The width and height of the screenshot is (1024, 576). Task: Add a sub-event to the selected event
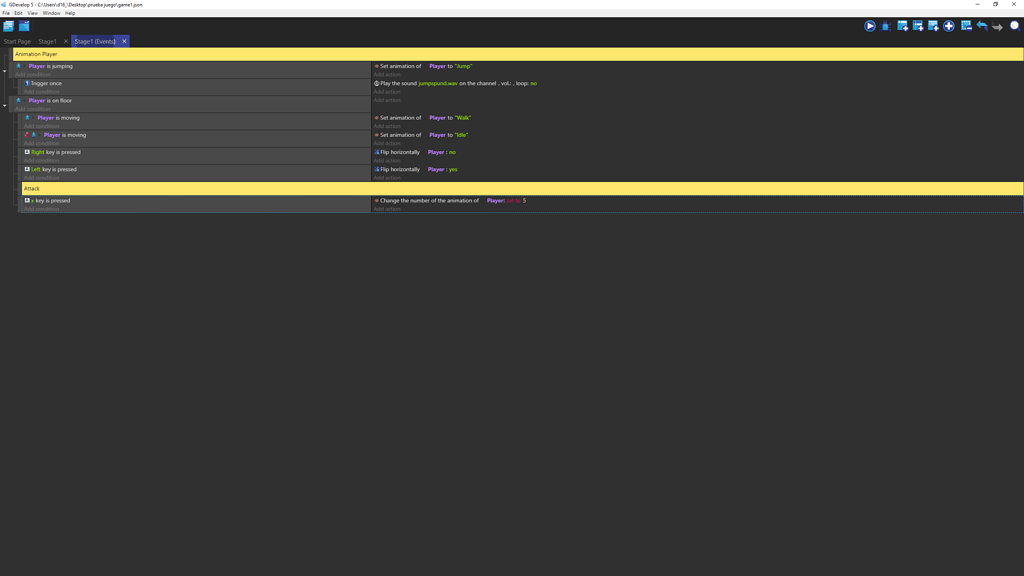(x=917, y=26)
